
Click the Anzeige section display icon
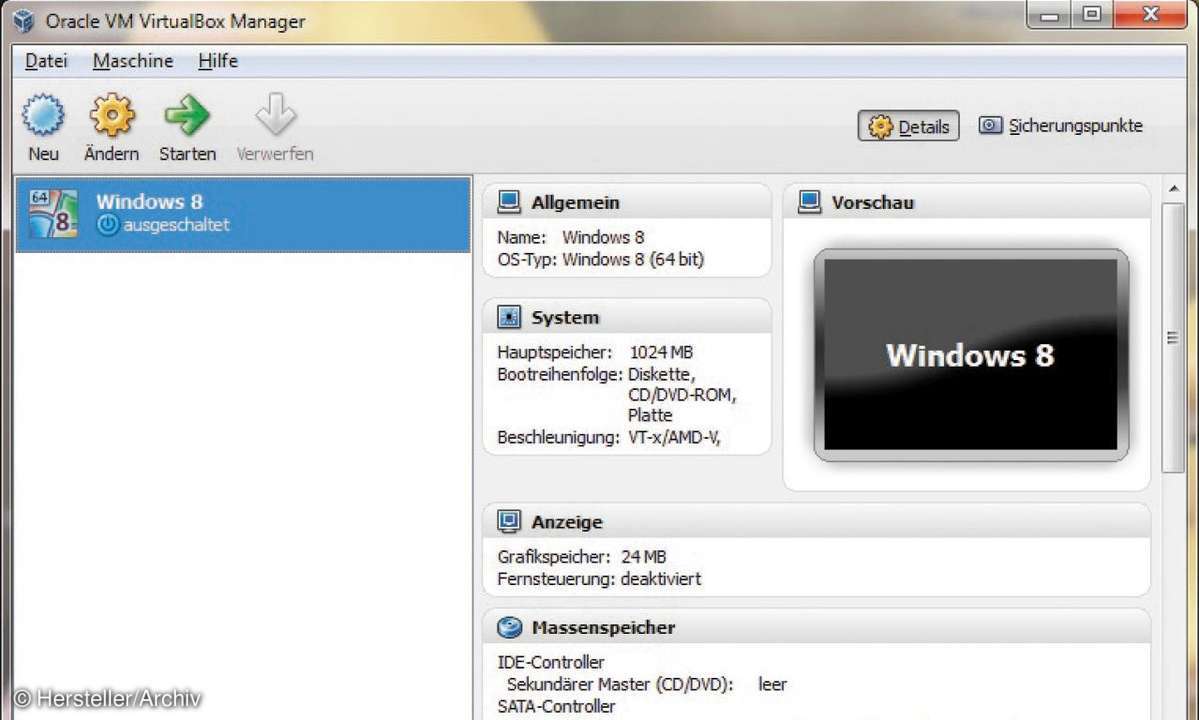click(509, 521)
